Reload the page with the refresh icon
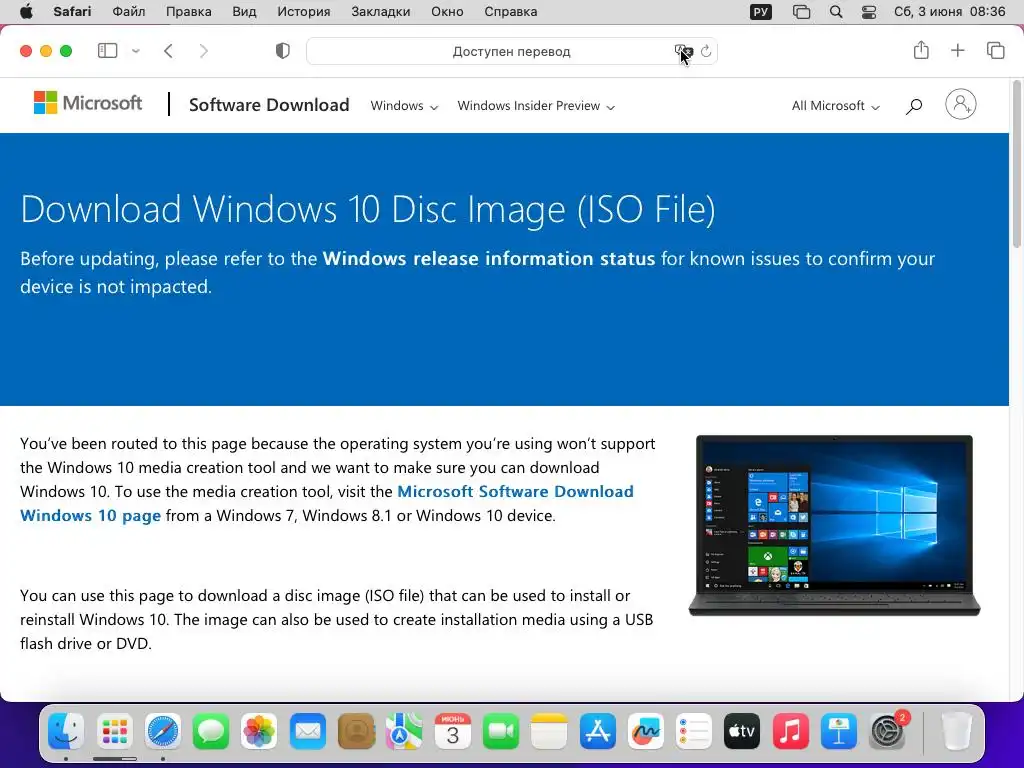 (x=706, y=51)
